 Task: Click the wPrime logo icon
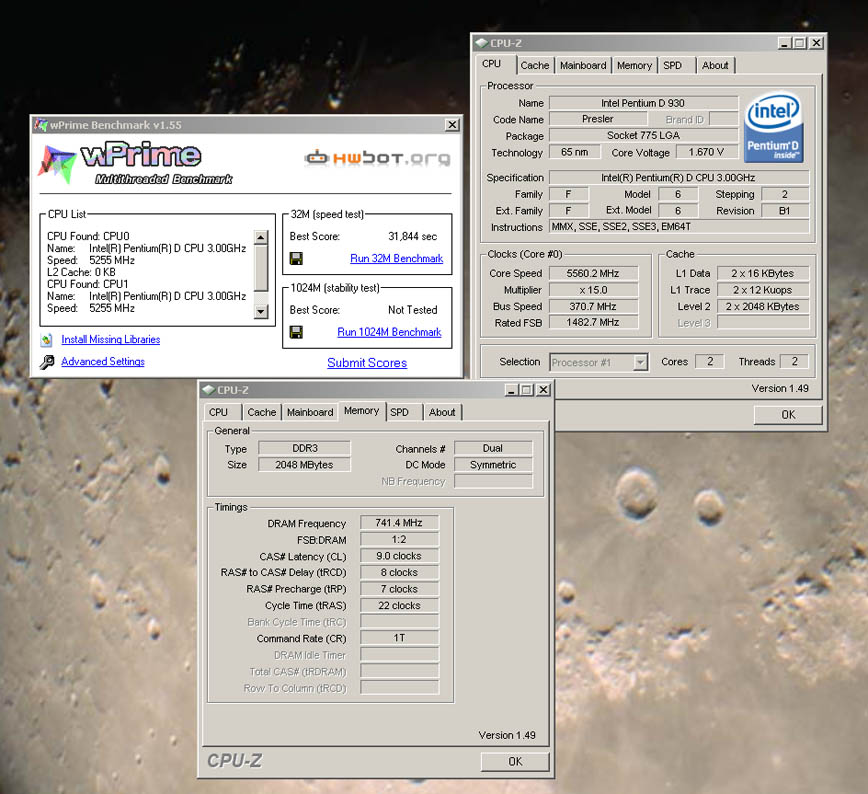pos(56,164)
